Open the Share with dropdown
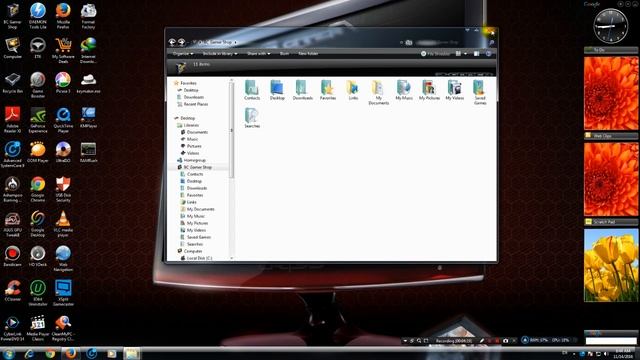Screen dimensions: 640x360 pos(258,53)
